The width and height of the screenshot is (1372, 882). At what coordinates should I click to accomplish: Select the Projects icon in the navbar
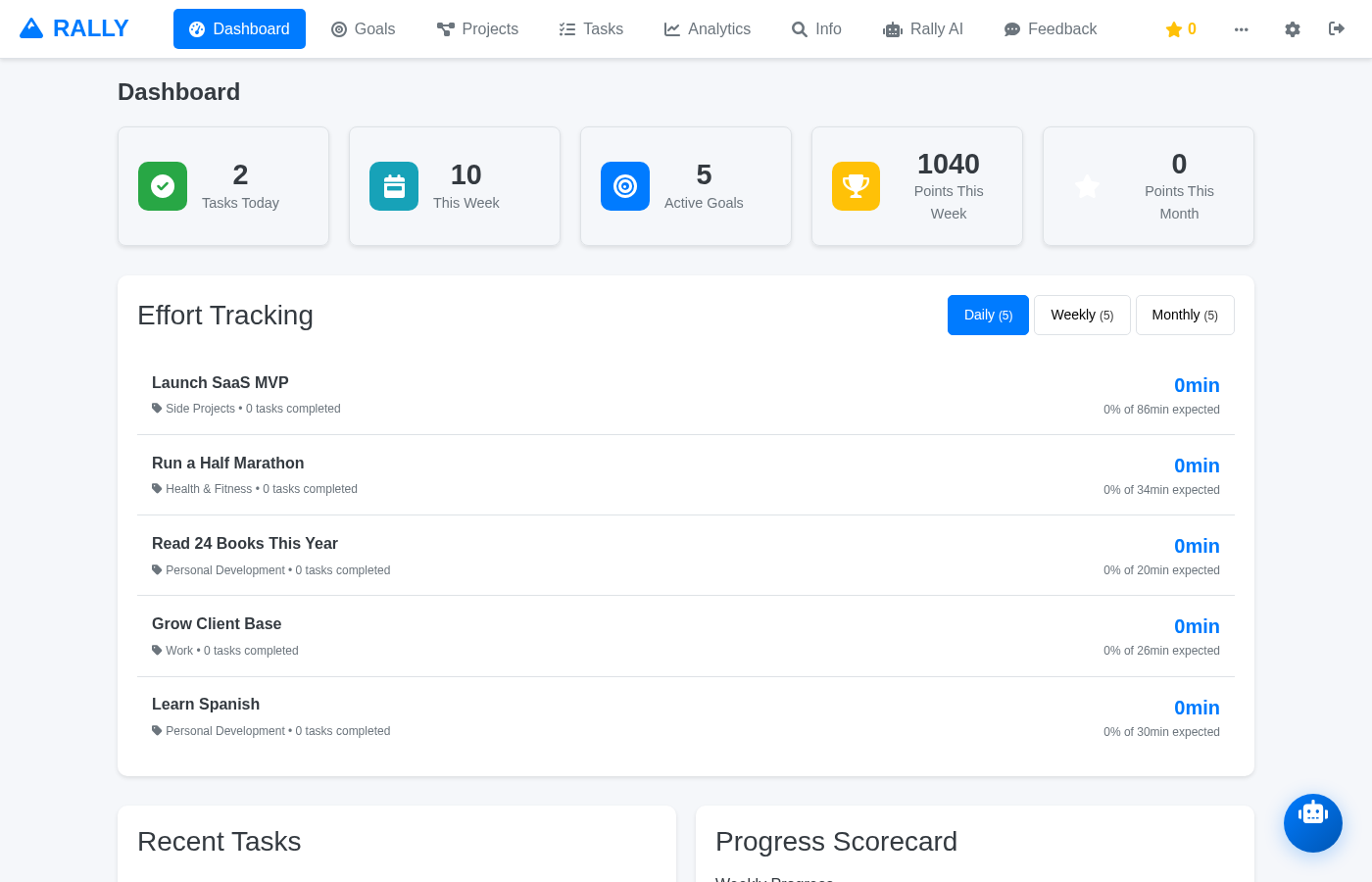(x=444, y=29)
